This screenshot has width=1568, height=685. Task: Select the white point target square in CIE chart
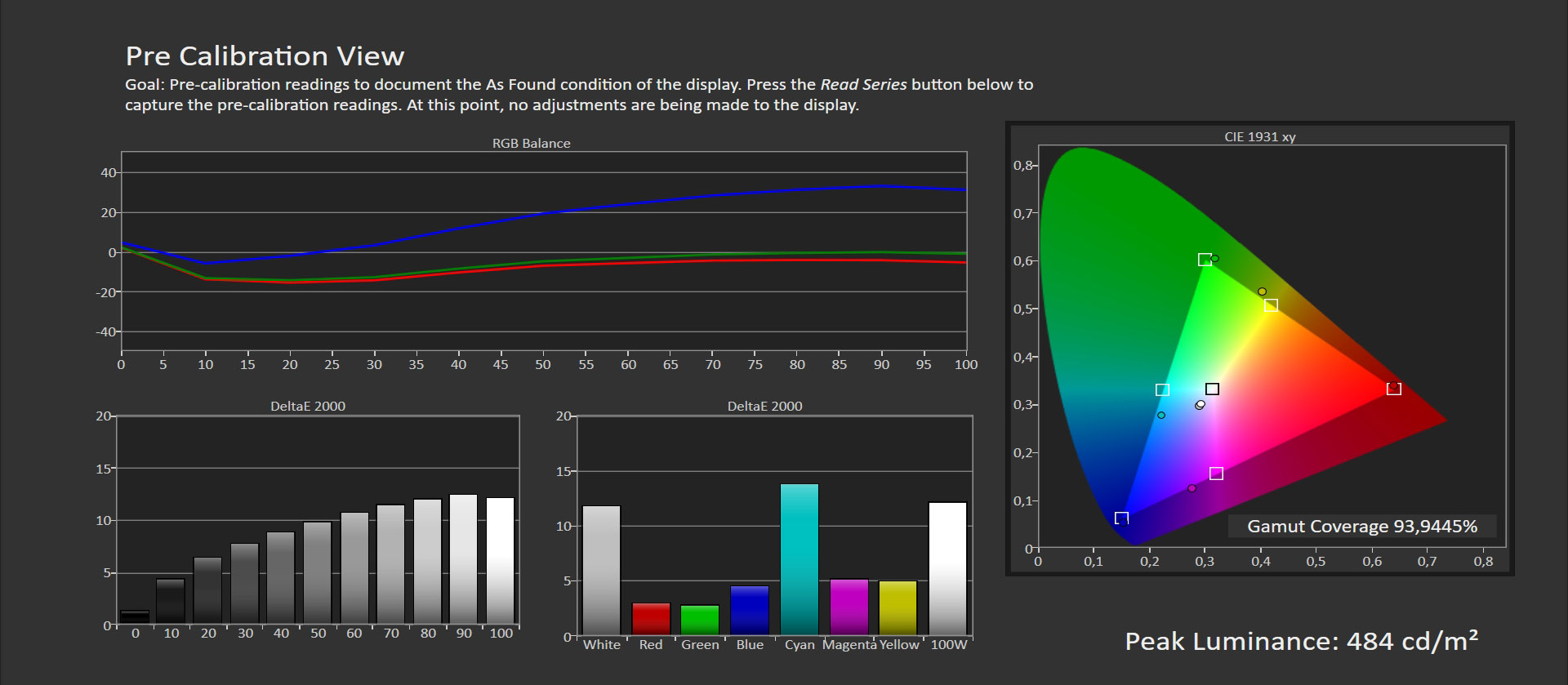(1212, 389)
